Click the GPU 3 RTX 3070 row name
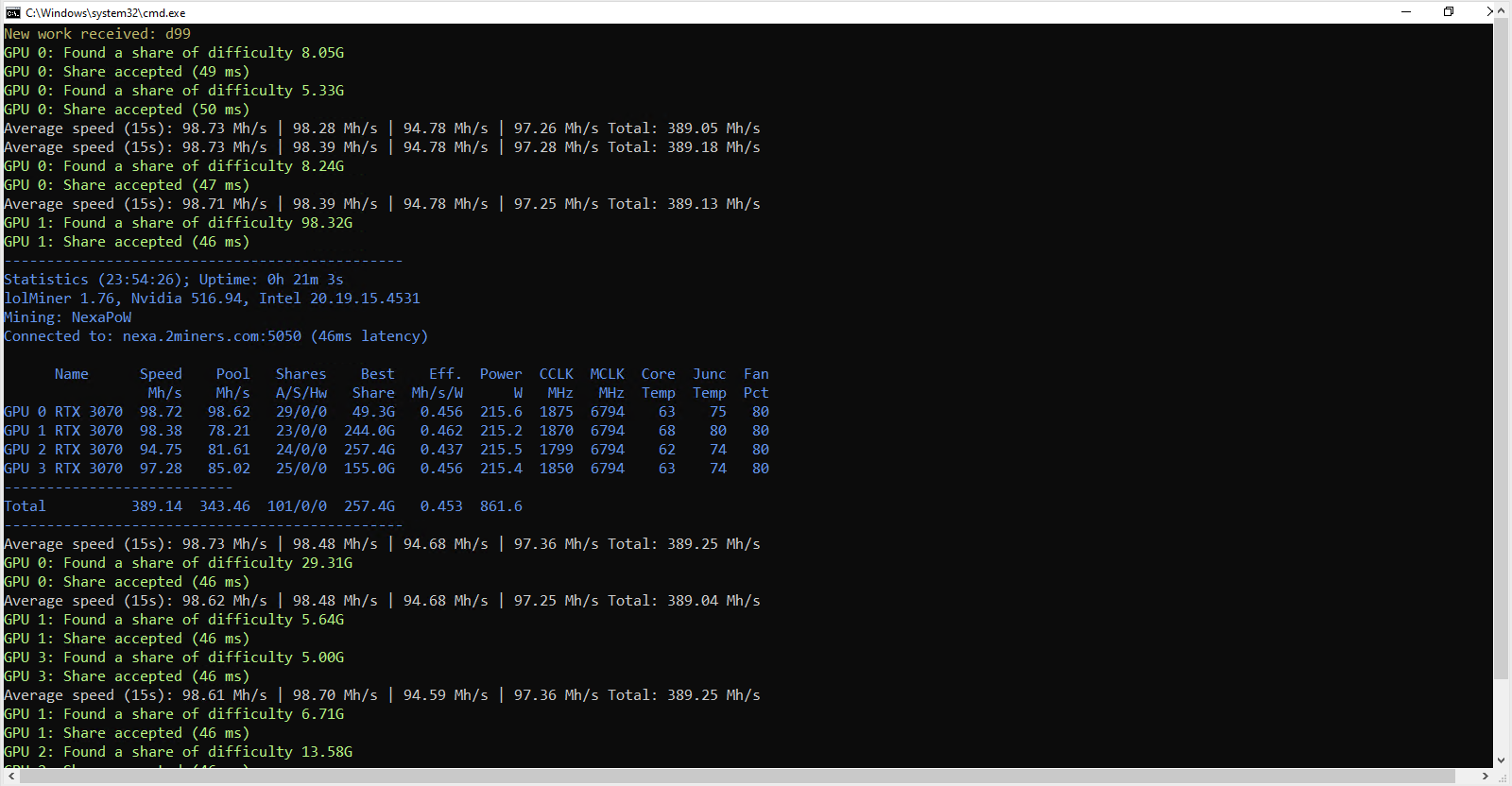The height and width of the screenshot is (786, 1512). (x=63, y=469)
